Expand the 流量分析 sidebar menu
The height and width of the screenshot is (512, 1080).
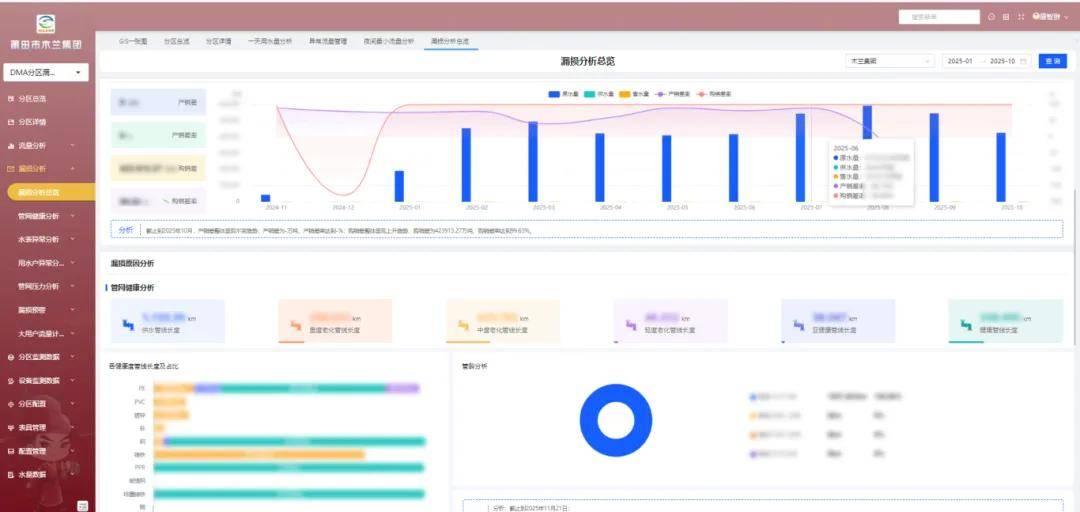[40, 145]
